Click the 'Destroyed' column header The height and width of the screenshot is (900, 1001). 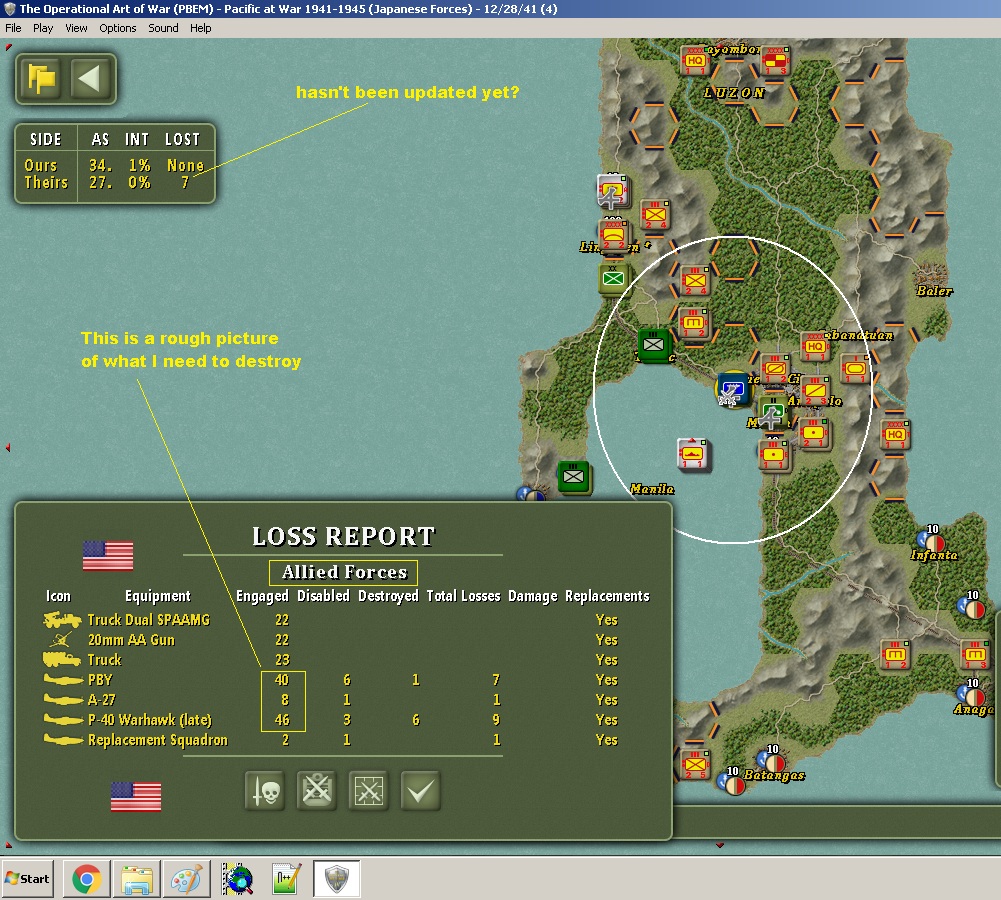tap(388, 596)
